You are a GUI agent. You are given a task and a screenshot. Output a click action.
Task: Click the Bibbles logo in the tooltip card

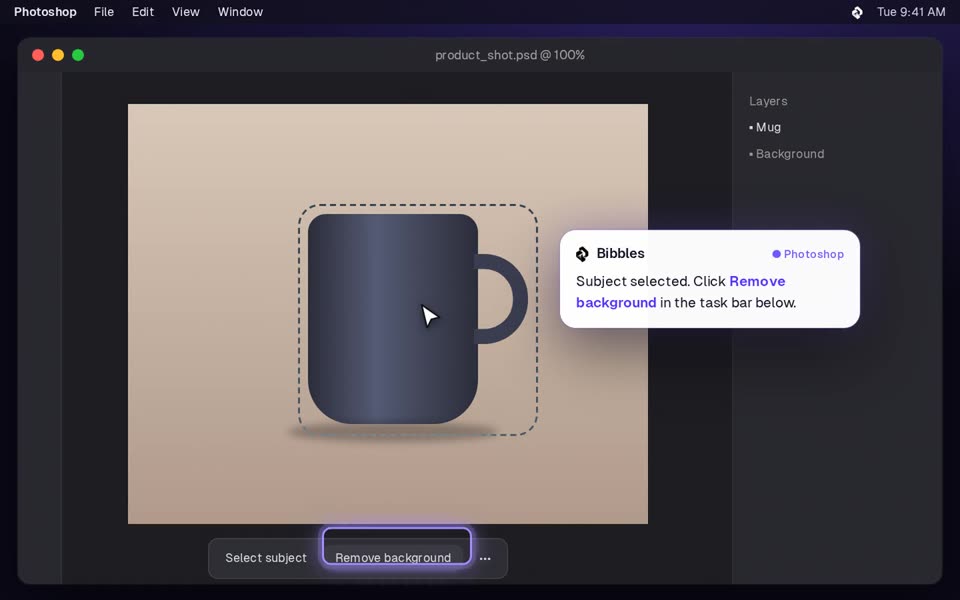[x=582, y=253]
